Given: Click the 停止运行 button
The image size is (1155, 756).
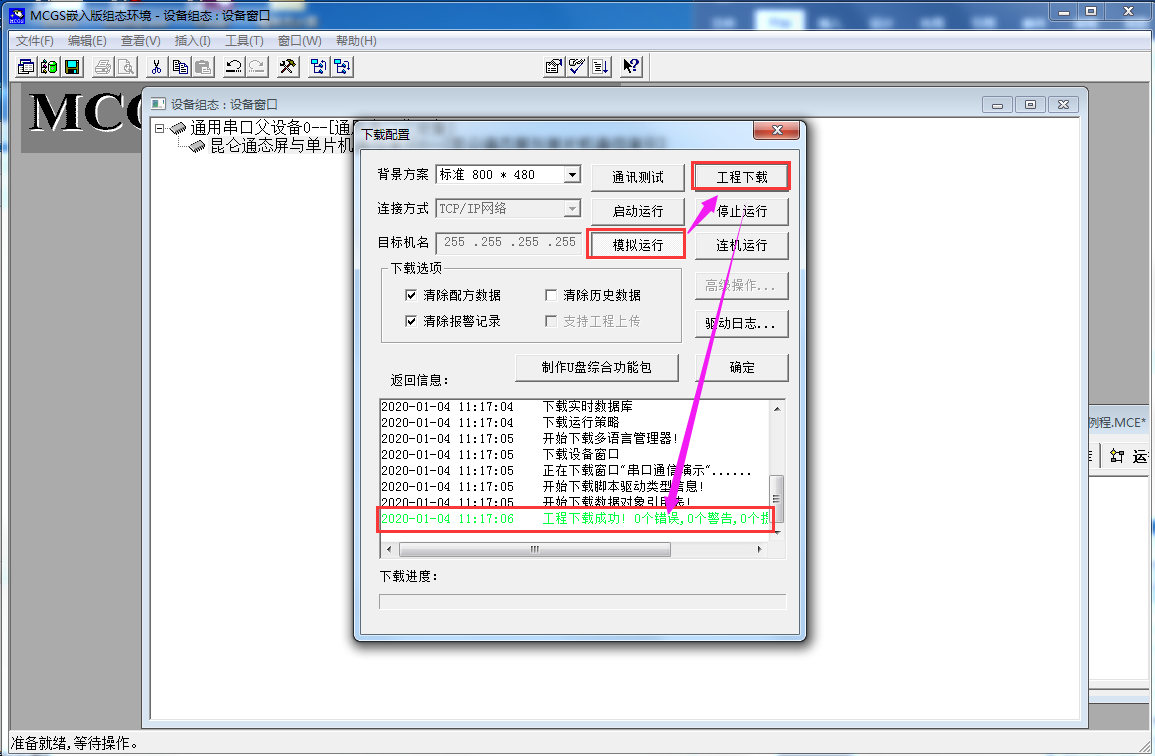Looking at the screenshot, I should pos(742,211).
